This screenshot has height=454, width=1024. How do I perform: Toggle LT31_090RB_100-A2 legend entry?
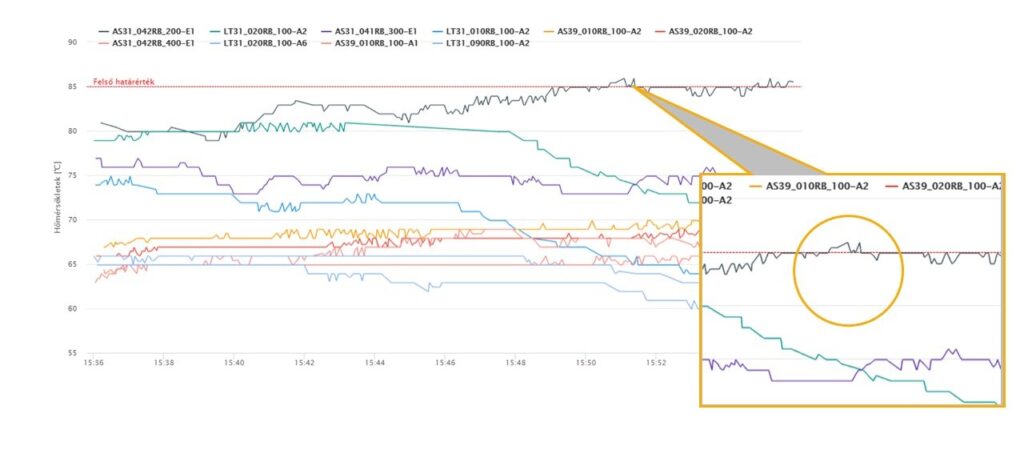coord(480,43)
